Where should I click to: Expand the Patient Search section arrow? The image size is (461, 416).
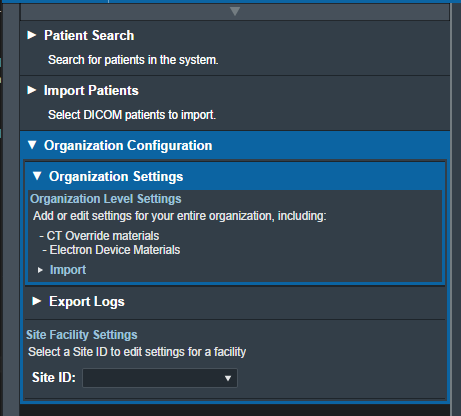(32, 35)
